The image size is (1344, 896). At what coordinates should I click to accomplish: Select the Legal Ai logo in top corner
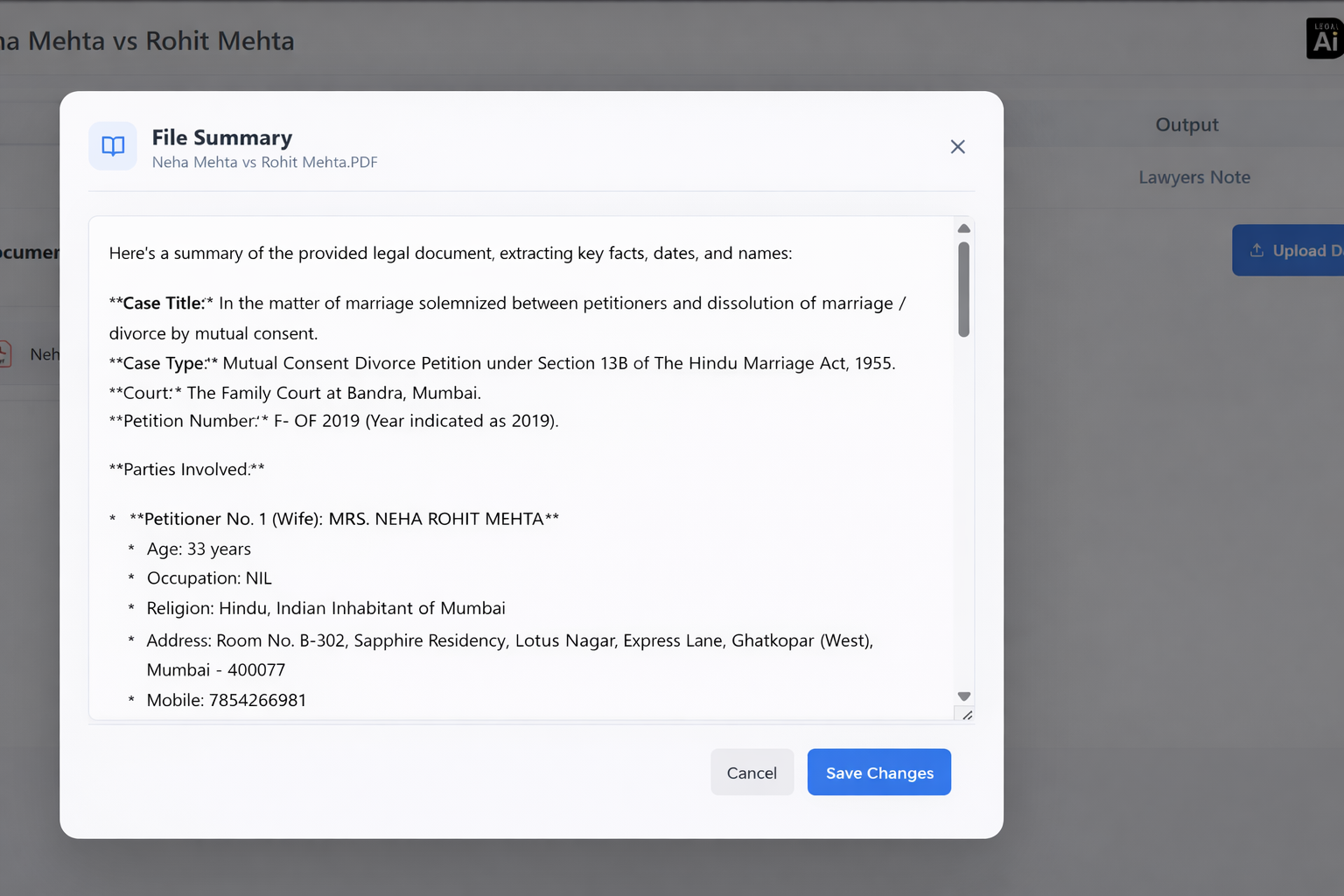point(1323,38)
